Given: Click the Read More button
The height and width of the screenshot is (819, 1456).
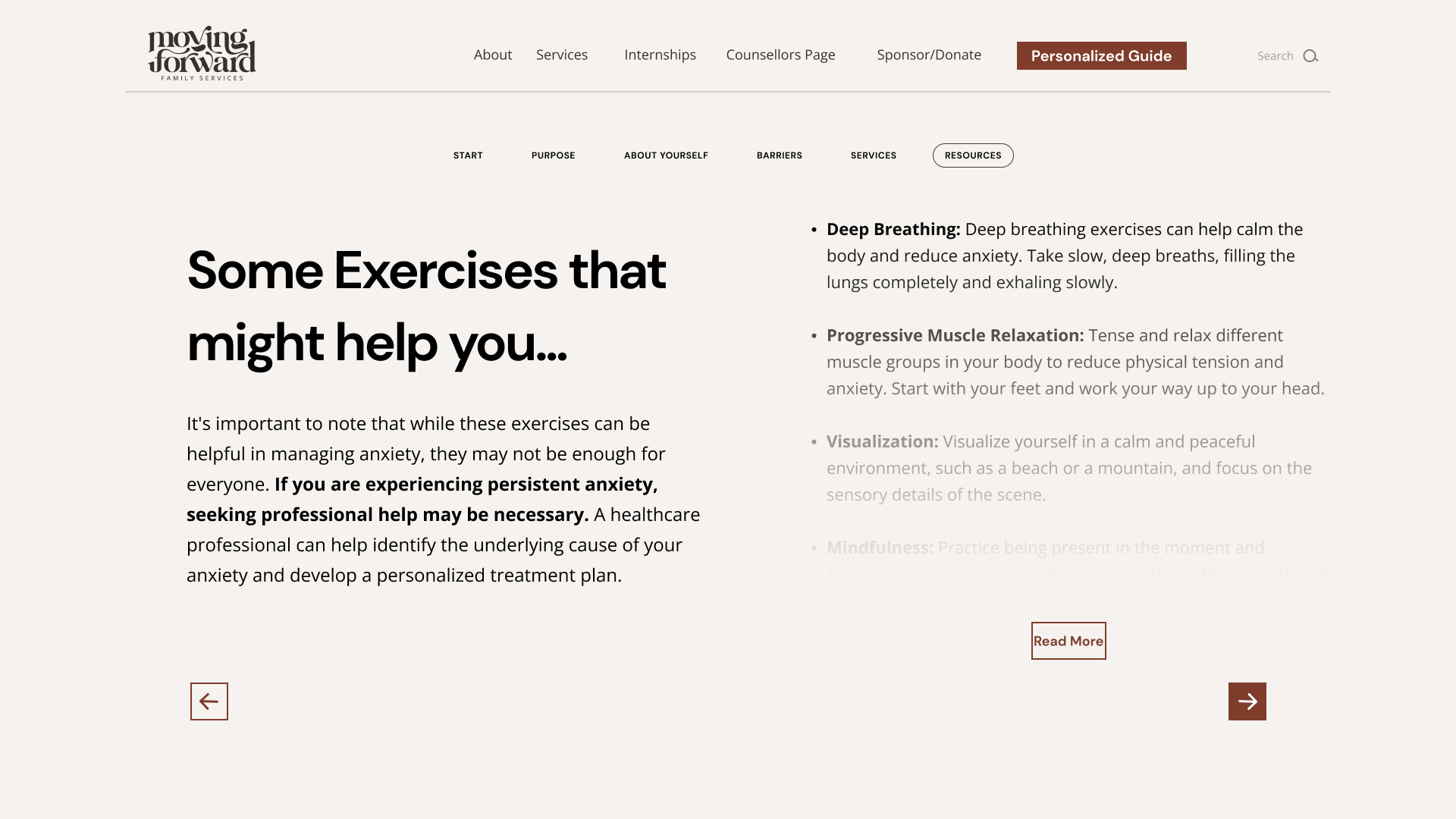Looking at the screenshot, I should coord(1068,640).
